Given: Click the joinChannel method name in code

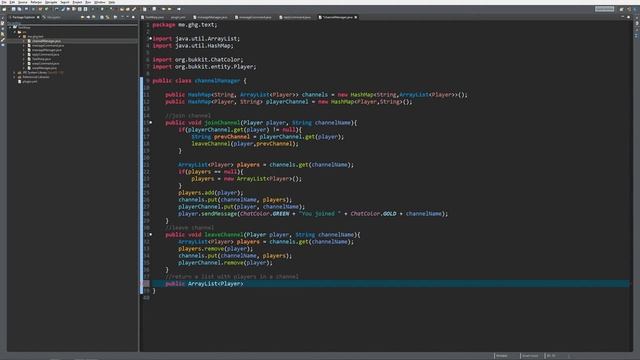Looking at the screenshot, I should click(222, 122).
